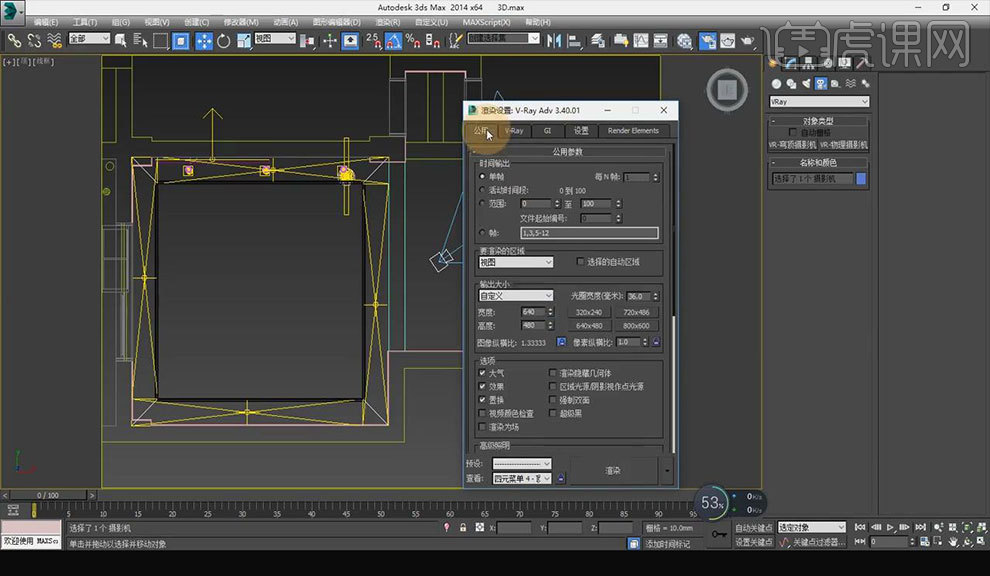Toggle the Window/Crossing selection icon
The image size is (990, 576).
[181, 41]
